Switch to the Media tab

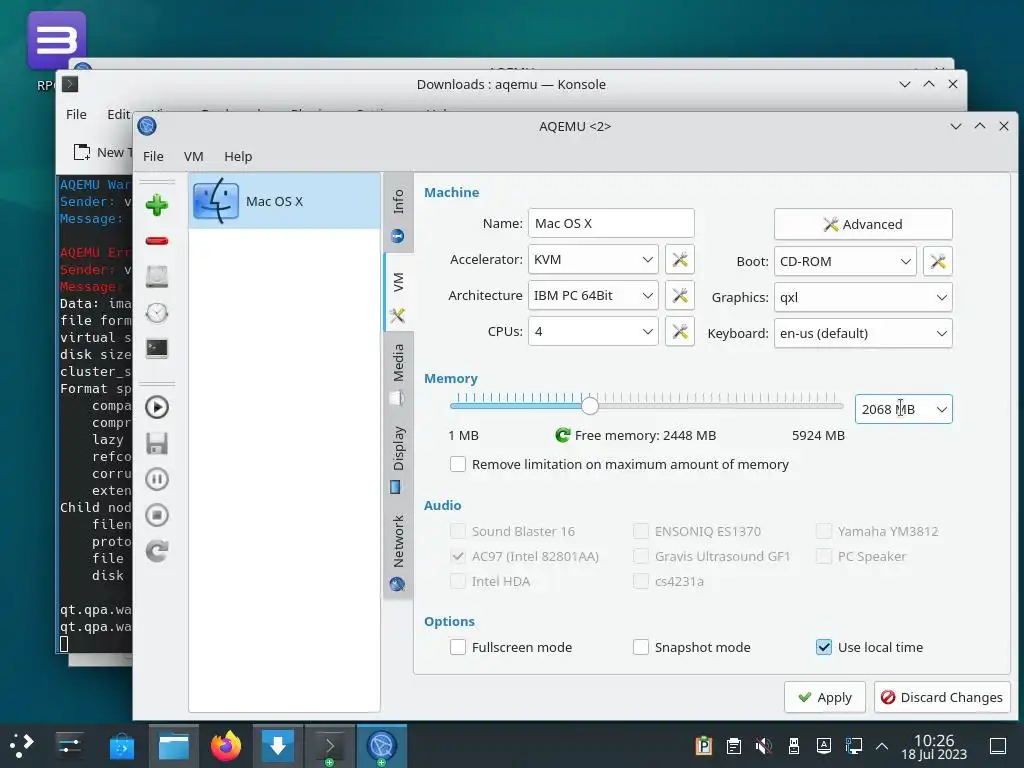(x=398, y=373)
